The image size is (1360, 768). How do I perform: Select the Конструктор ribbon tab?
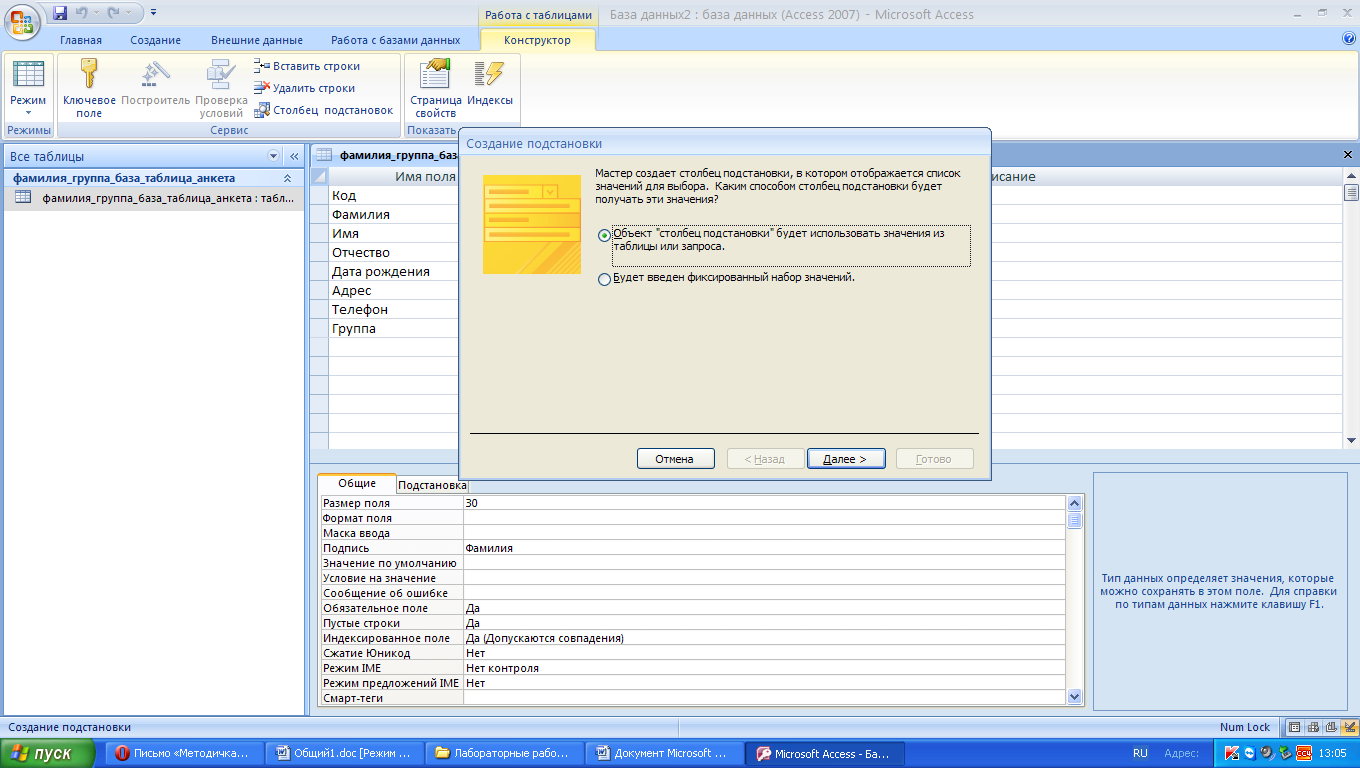pos(538,40)
